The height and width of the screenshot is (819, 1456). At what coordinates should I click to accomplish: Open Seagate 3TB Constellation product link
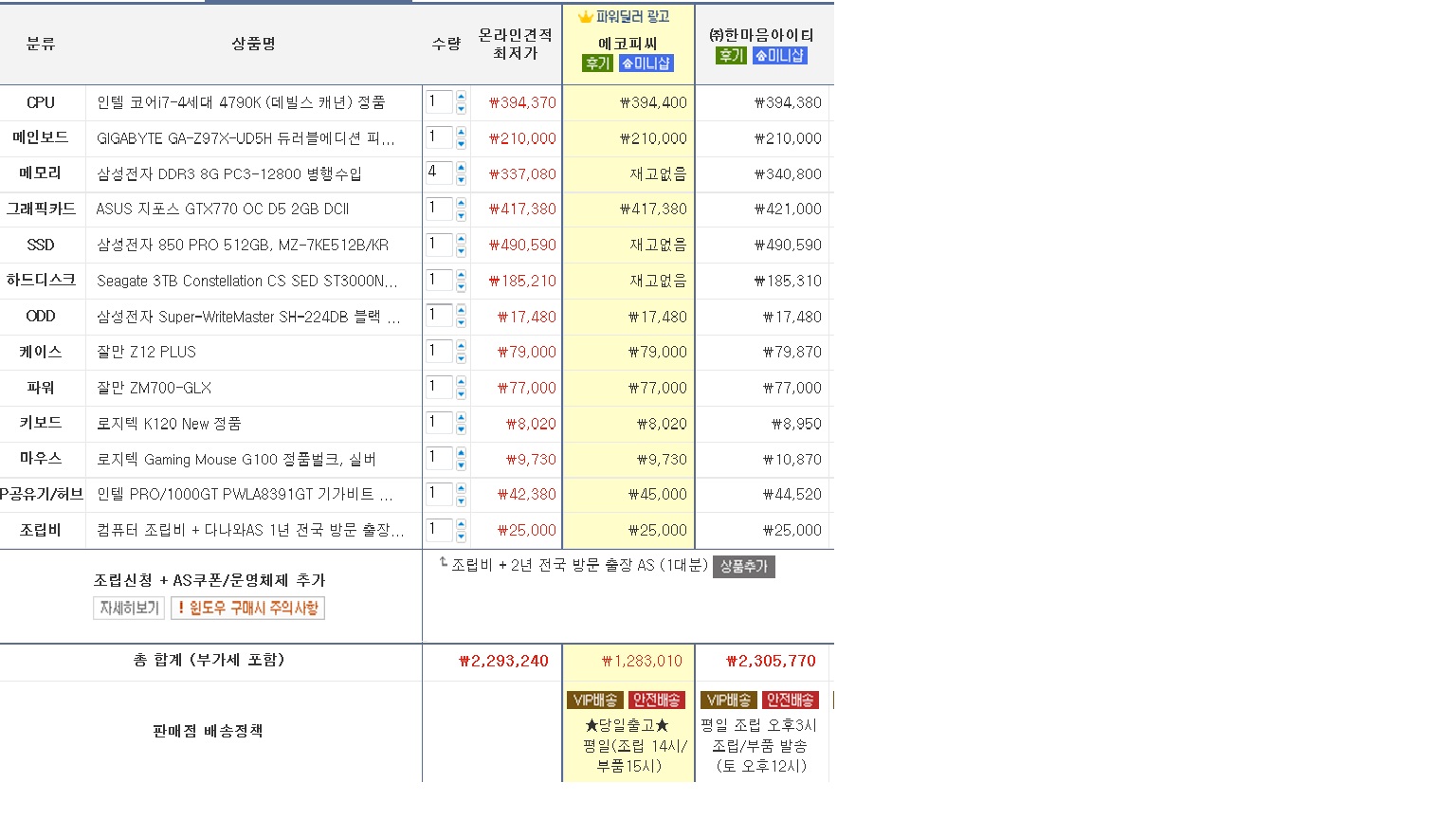pyautogui.click(x=247, y=281)
